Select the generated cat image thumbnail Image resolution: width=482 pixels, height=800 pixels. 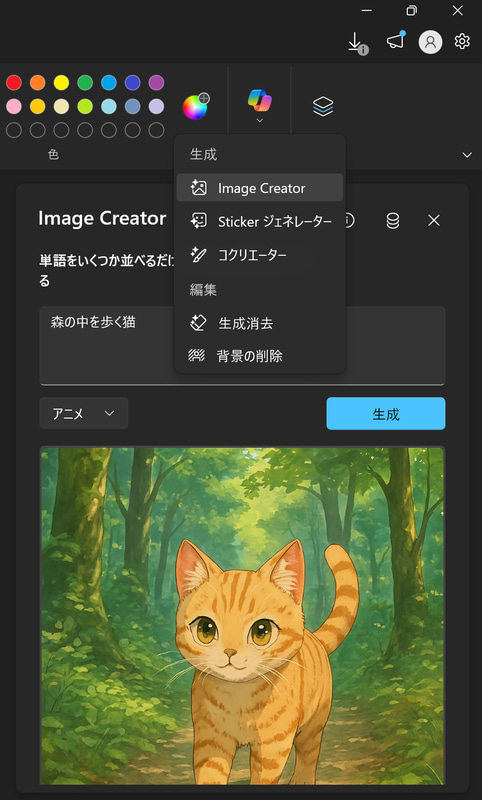(242, 616)
